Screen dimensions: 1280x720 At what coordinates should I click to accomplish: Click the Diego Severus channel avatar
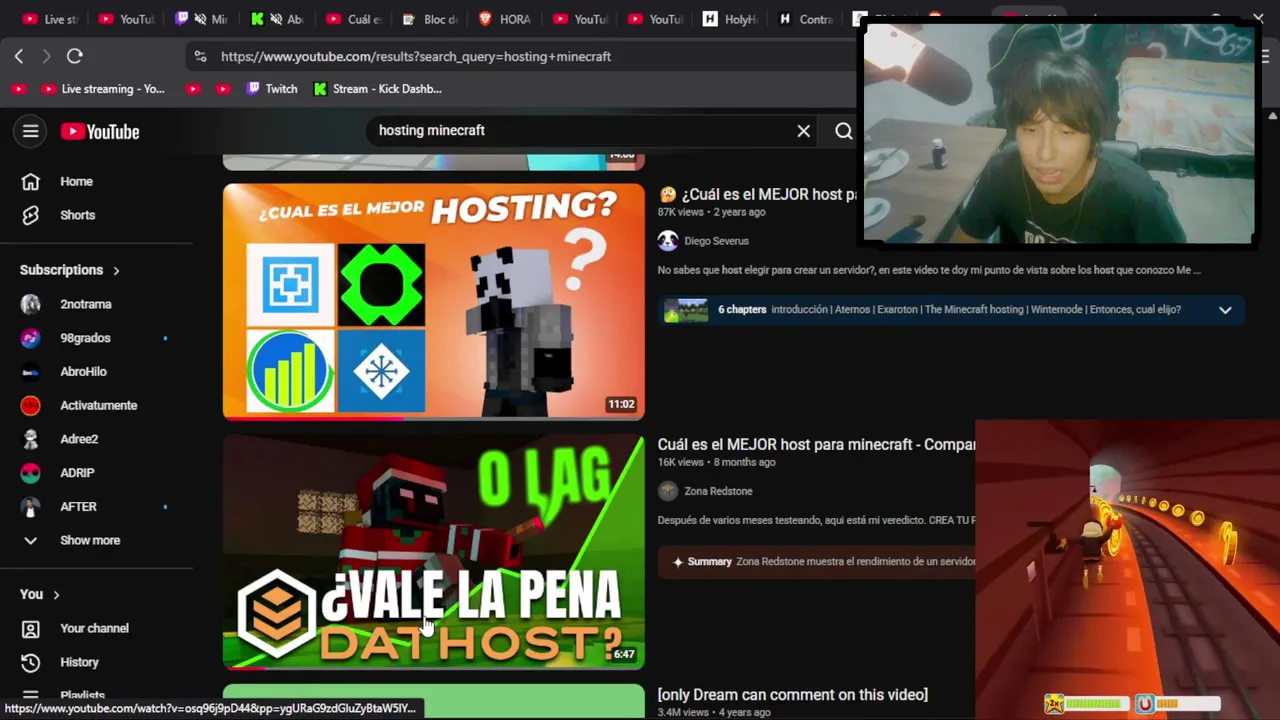coord(668,241)
